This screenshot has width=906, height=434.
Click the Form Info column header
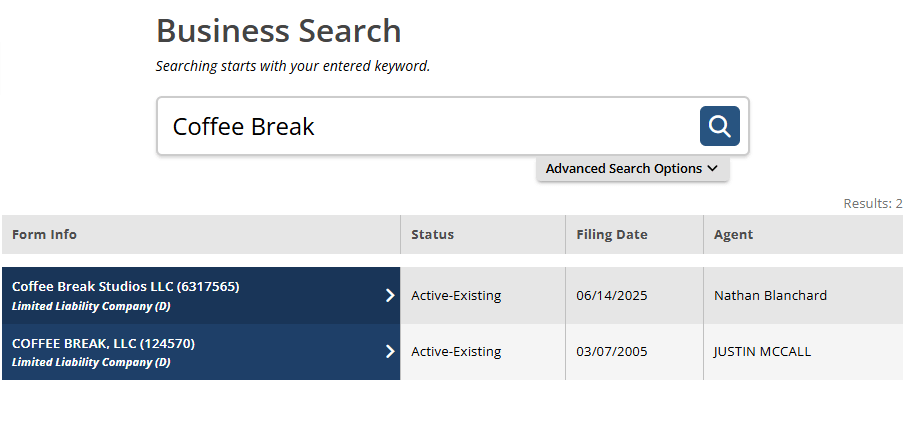coord(45,235)
